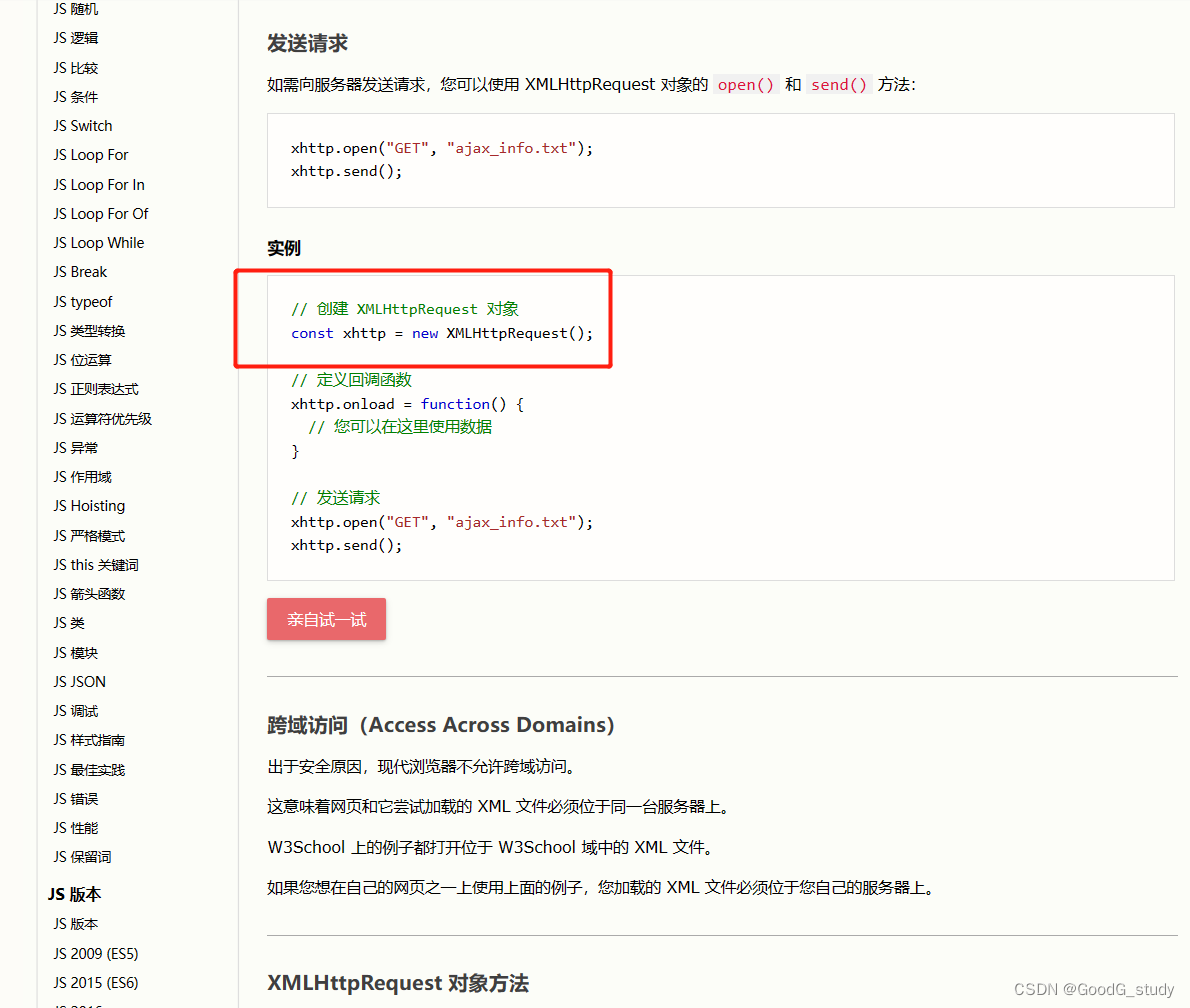Screen dimensions: 1190x1008
Task: Select JS Loop While in the sidebar
Action: (98, 242)
